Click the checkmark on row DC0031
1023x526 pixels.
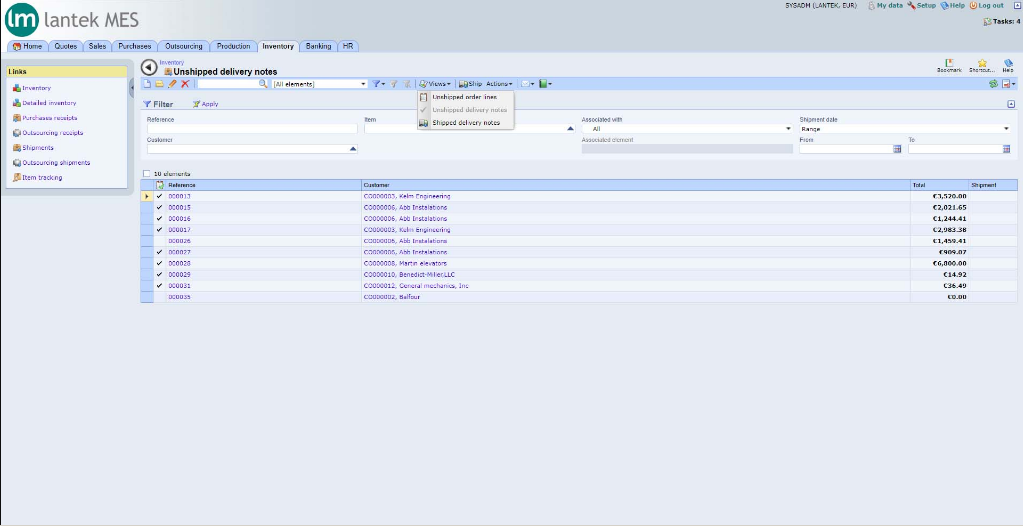click(160, 286)
